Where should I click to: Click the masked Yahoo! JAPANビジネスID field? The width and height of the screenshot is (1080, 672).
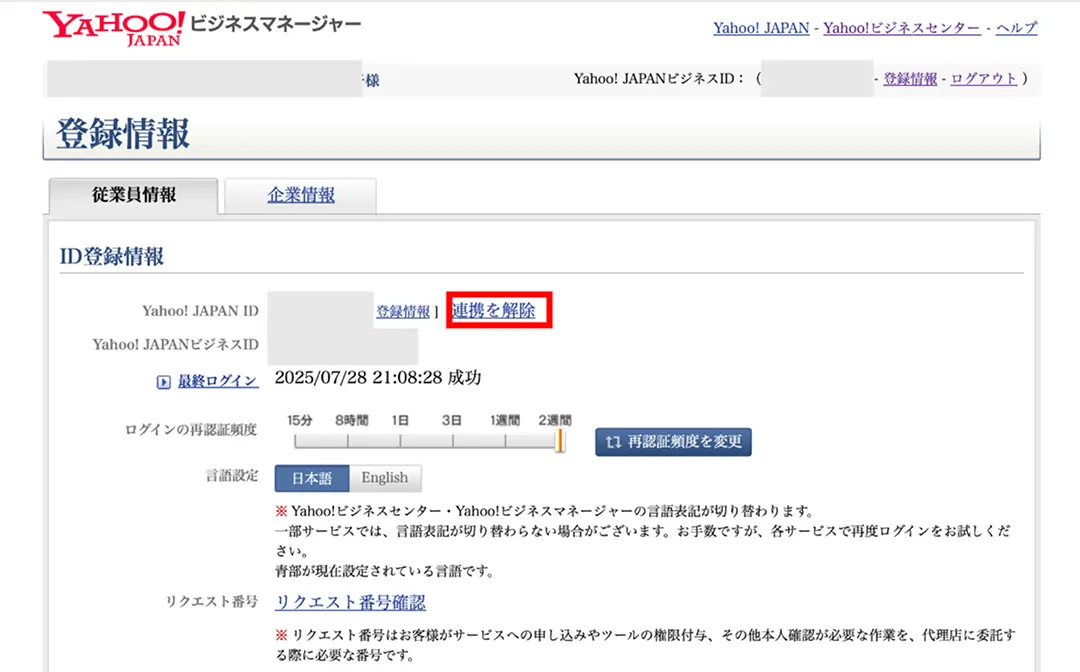343,343
